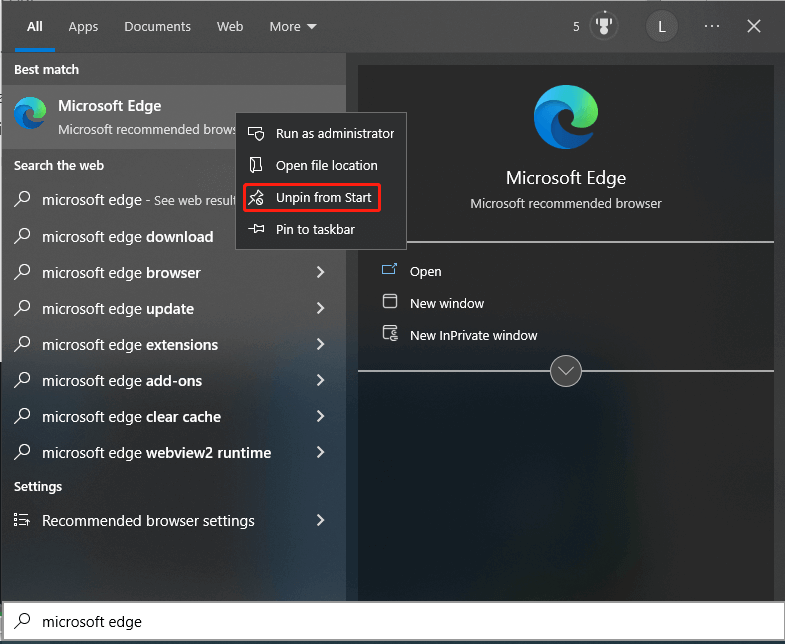Select microsoft edge download suggestion
The width and height of the screenshot is (785, 644).
tap(128, 236)
